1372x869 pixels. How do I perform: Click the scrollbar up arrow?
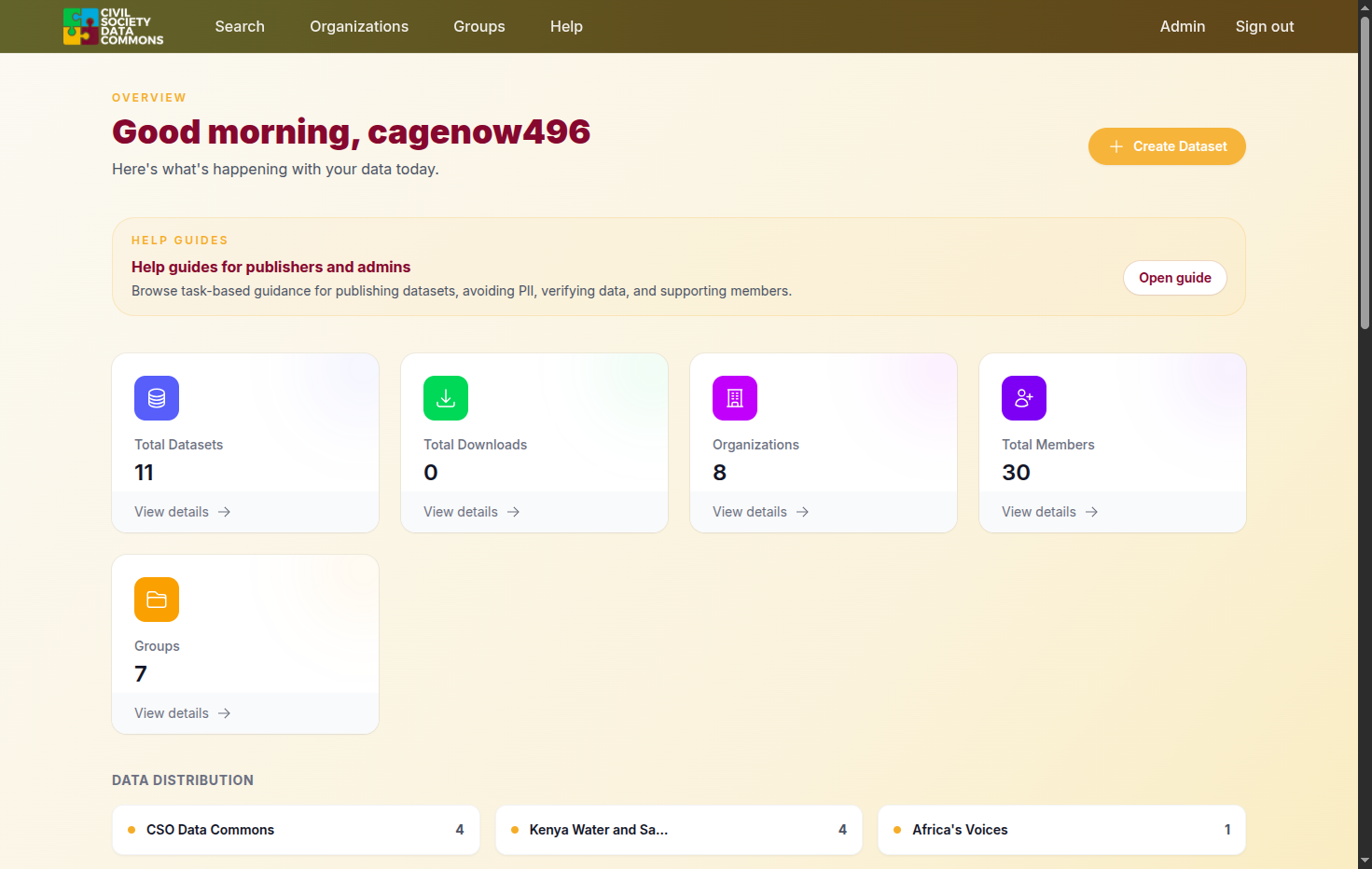[1365, 7]
